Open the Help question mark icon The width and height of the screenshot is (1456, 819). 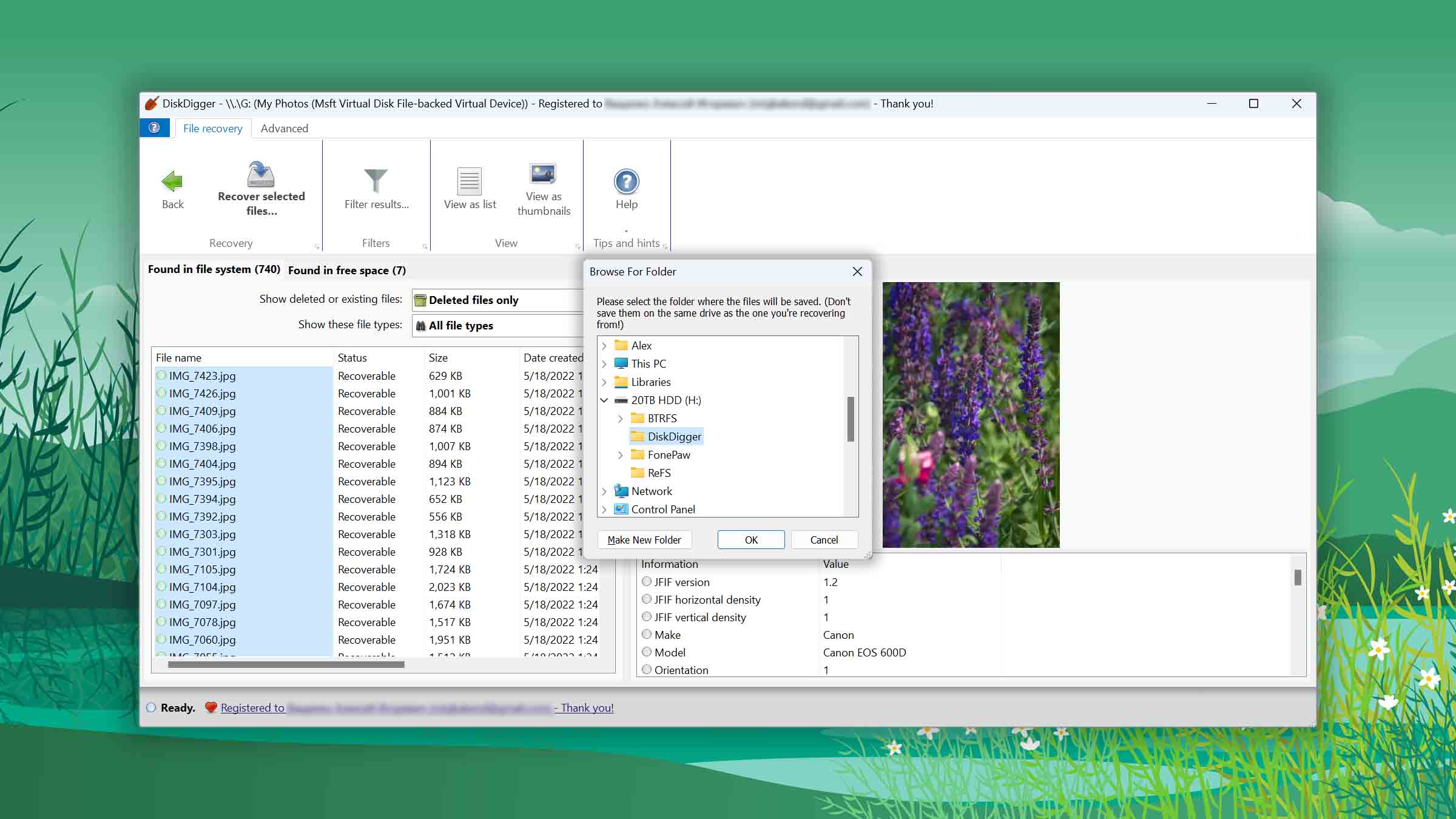click(x=626, y=181)
